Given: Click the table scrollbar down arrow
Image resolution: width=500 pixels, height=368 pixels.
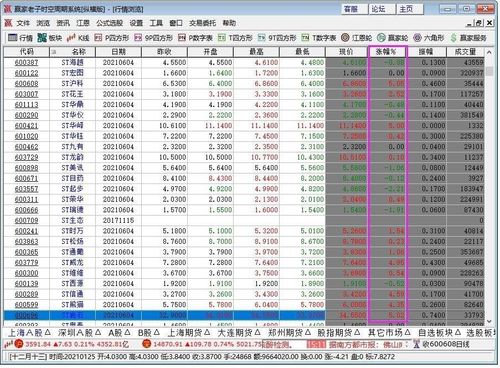Looking at the screenshot, I should pyautogui.click(x=489, y=321).
